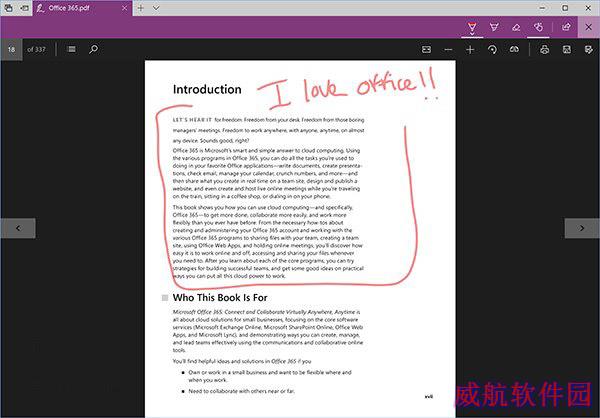Go to the next PDF page

[x=582, y=228]
